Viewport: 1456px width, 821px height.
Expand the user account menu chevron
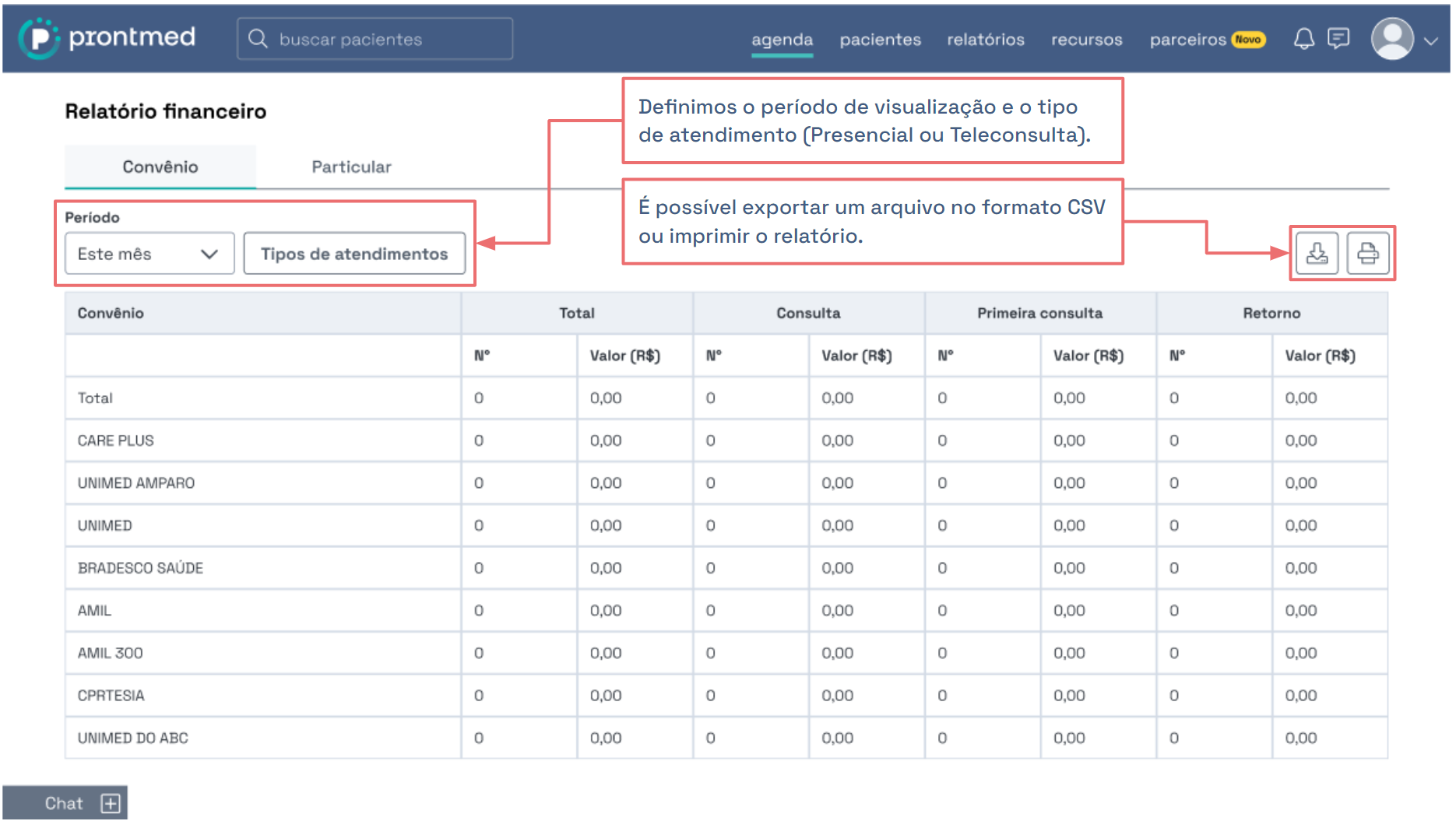[1430, 41]
